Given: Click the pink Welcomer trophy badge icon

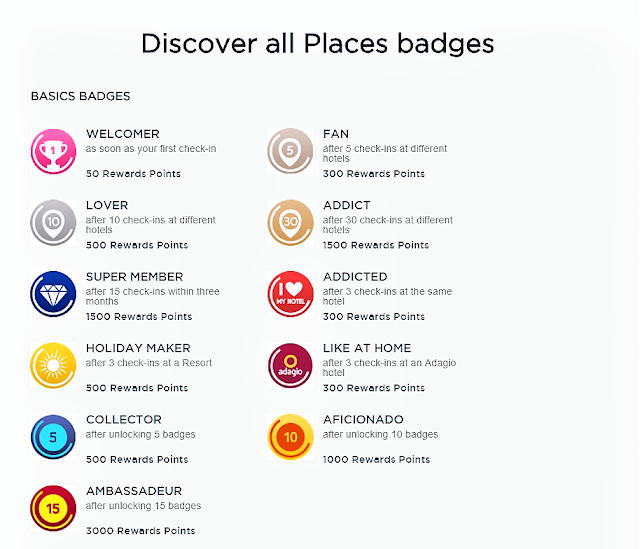Looking at the screenshot, I should 54,152.
